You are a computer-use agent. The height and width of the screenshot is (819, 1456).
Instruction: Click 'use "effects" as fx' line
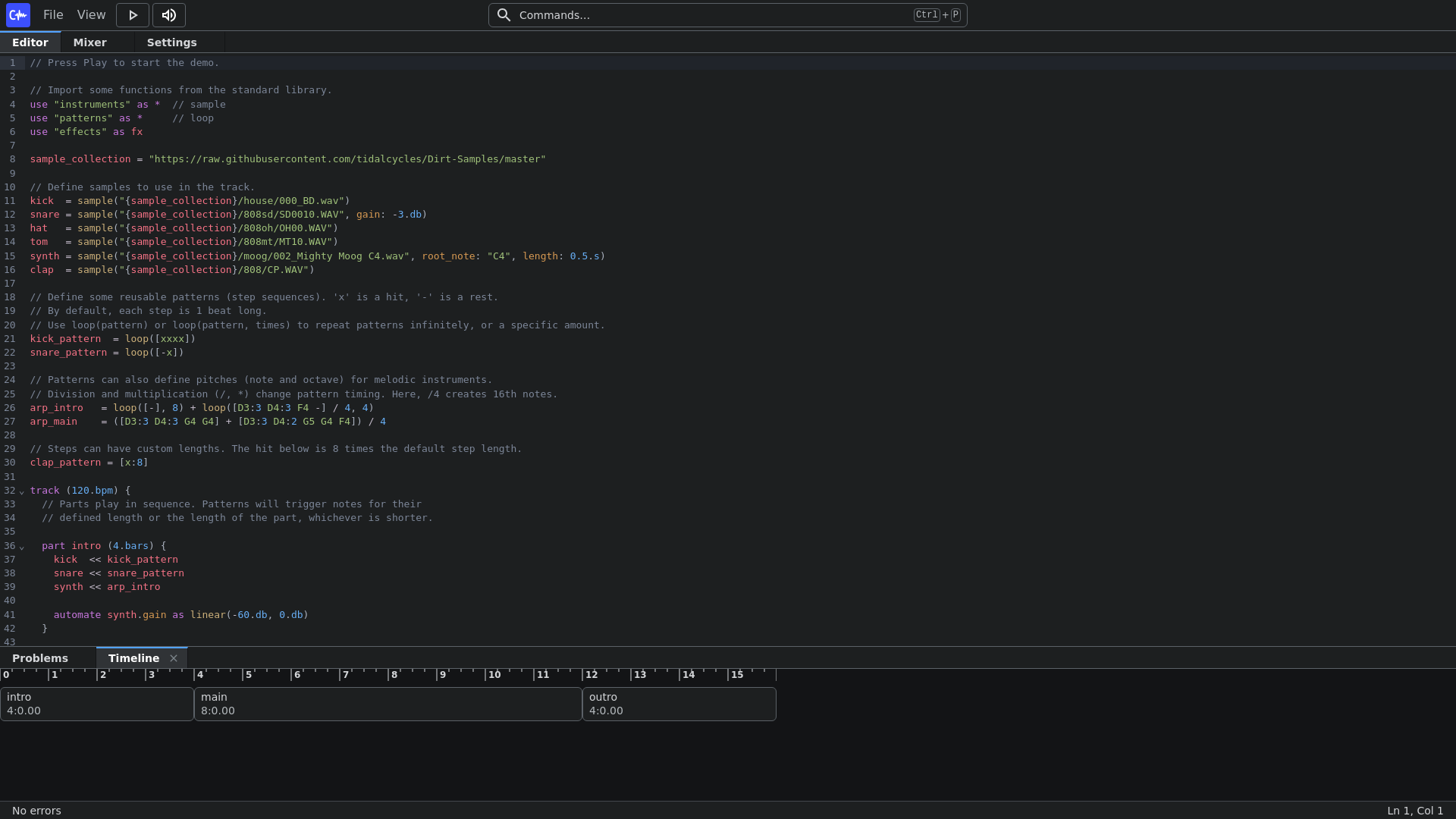(x=86, y=132)
